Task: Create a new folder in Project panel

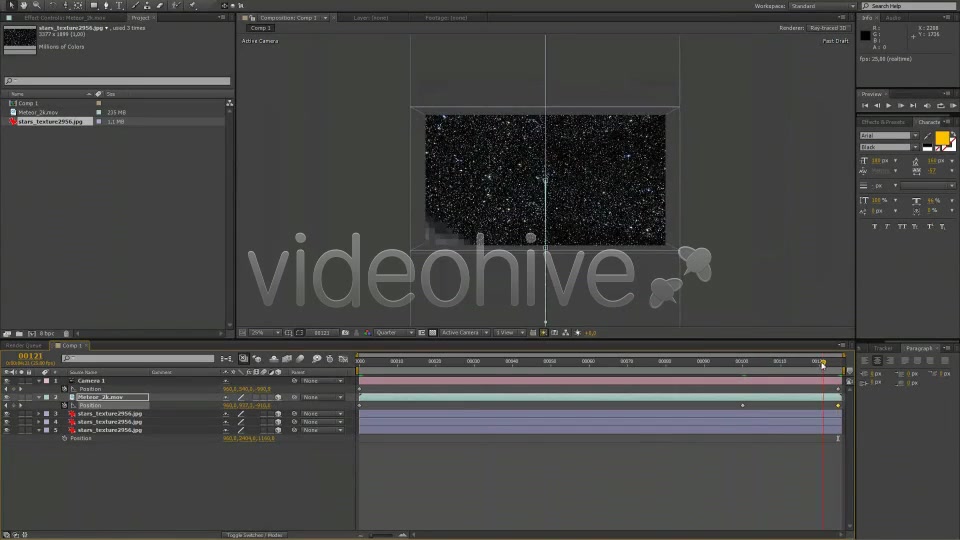Action: coord(19,334)
